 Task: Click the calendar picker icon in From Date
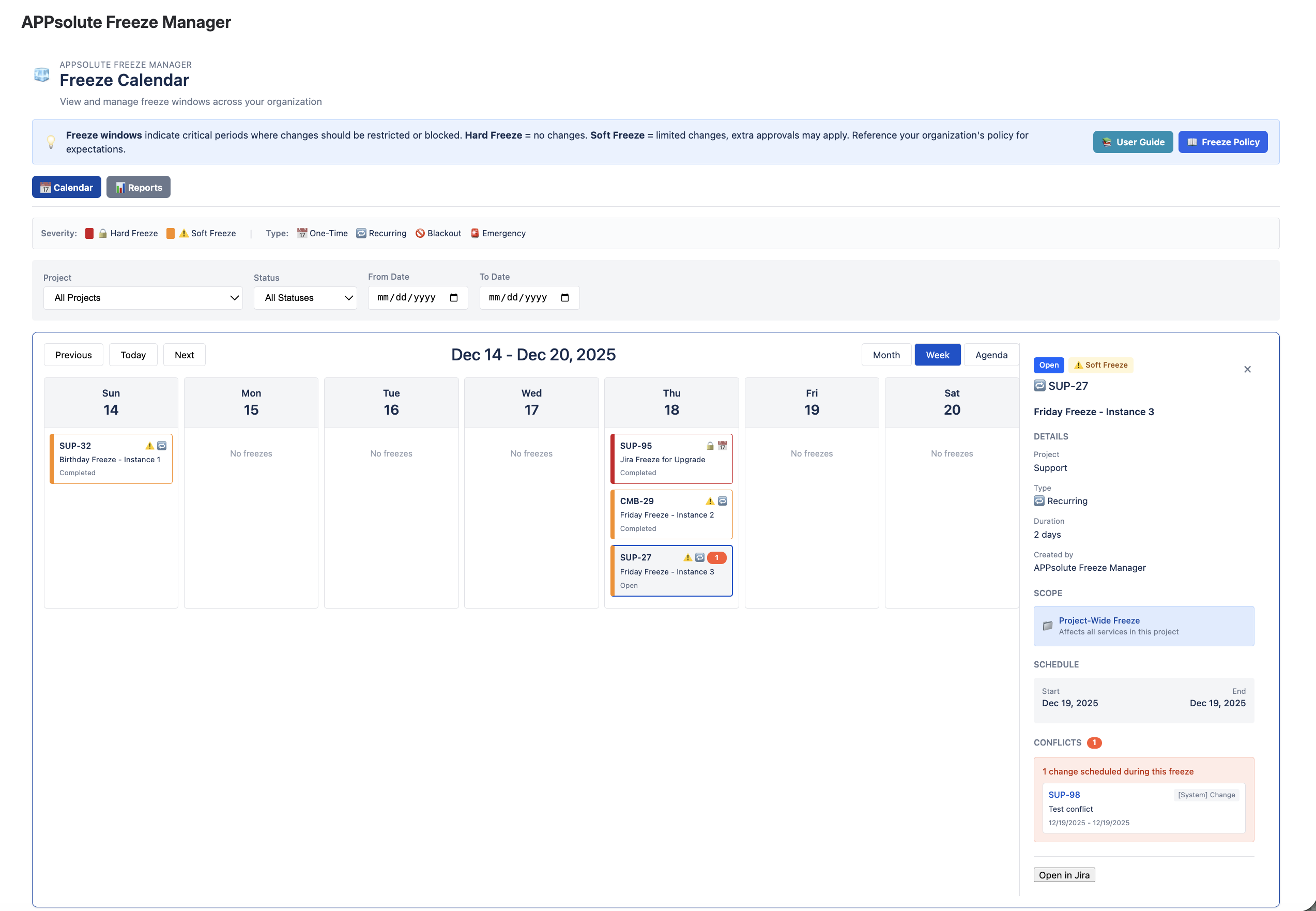coord(454,298)
